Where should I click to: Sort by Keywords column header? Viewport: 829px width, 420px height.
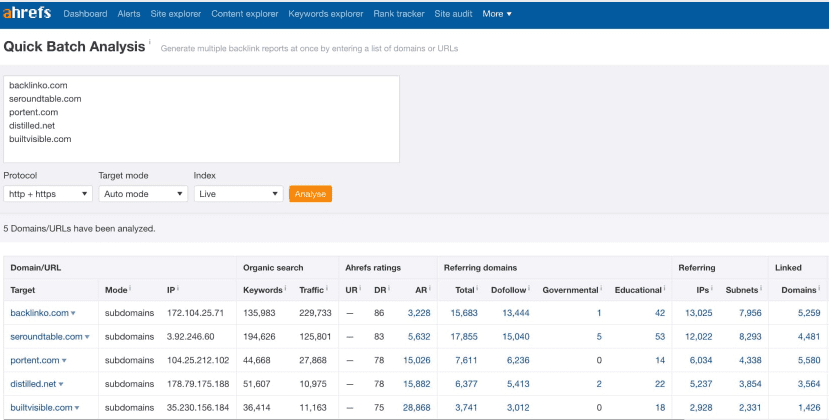(263, 290)
